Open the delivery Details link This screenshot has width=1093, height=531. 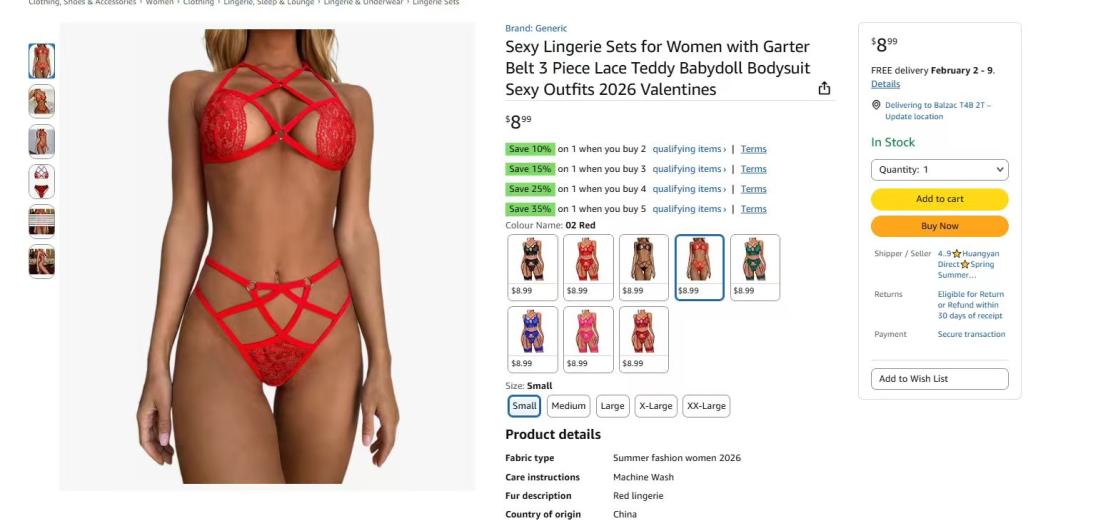click(885, 84)
